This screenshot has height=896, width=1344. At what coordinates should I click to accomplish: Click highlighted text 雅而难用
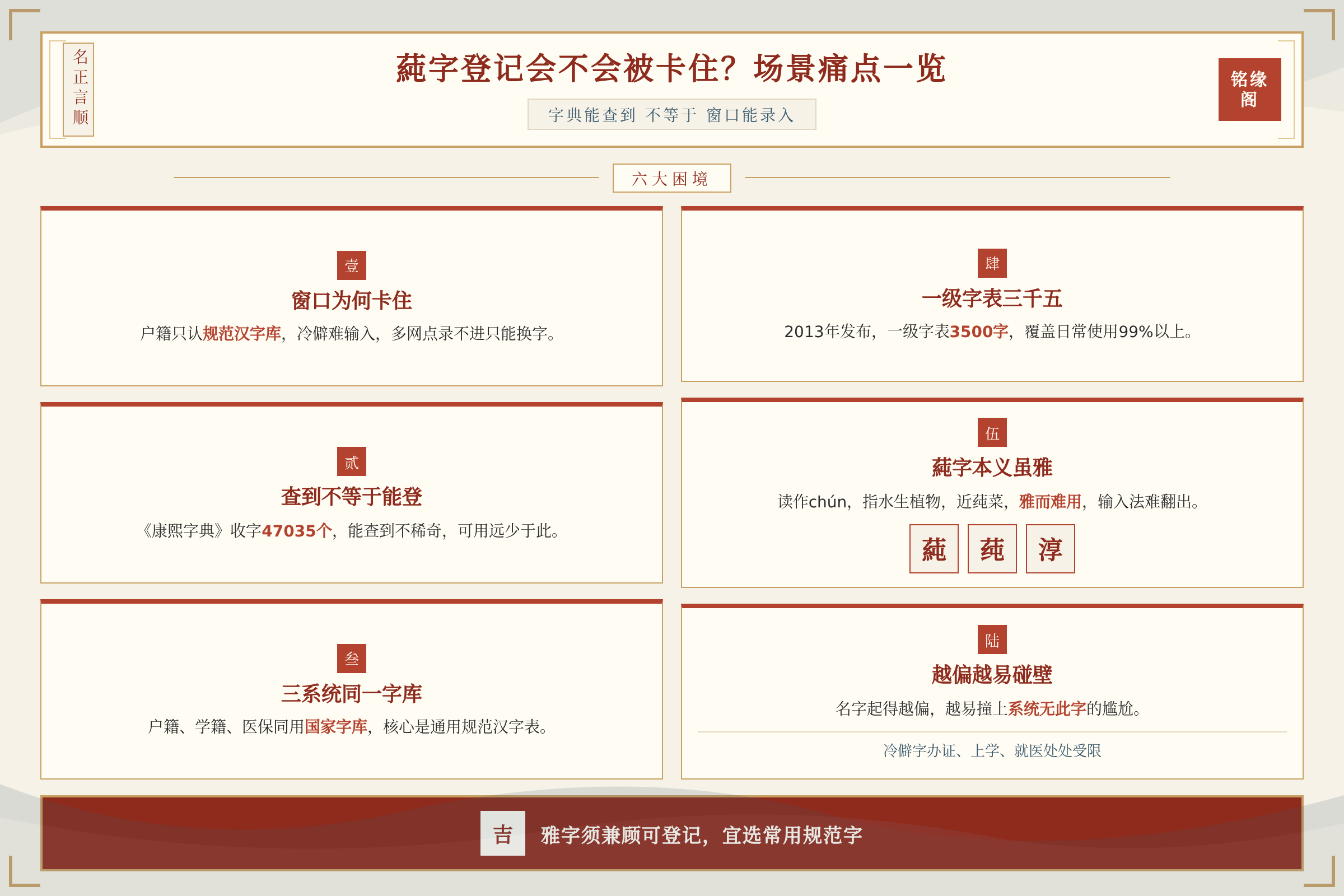coord(1049,501)
